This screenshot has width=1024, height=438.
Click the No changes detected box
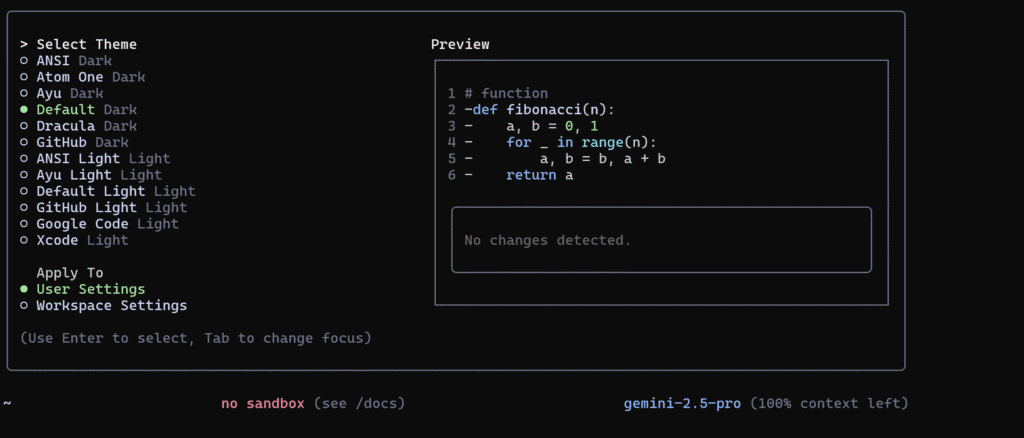(x=661, y=240)
